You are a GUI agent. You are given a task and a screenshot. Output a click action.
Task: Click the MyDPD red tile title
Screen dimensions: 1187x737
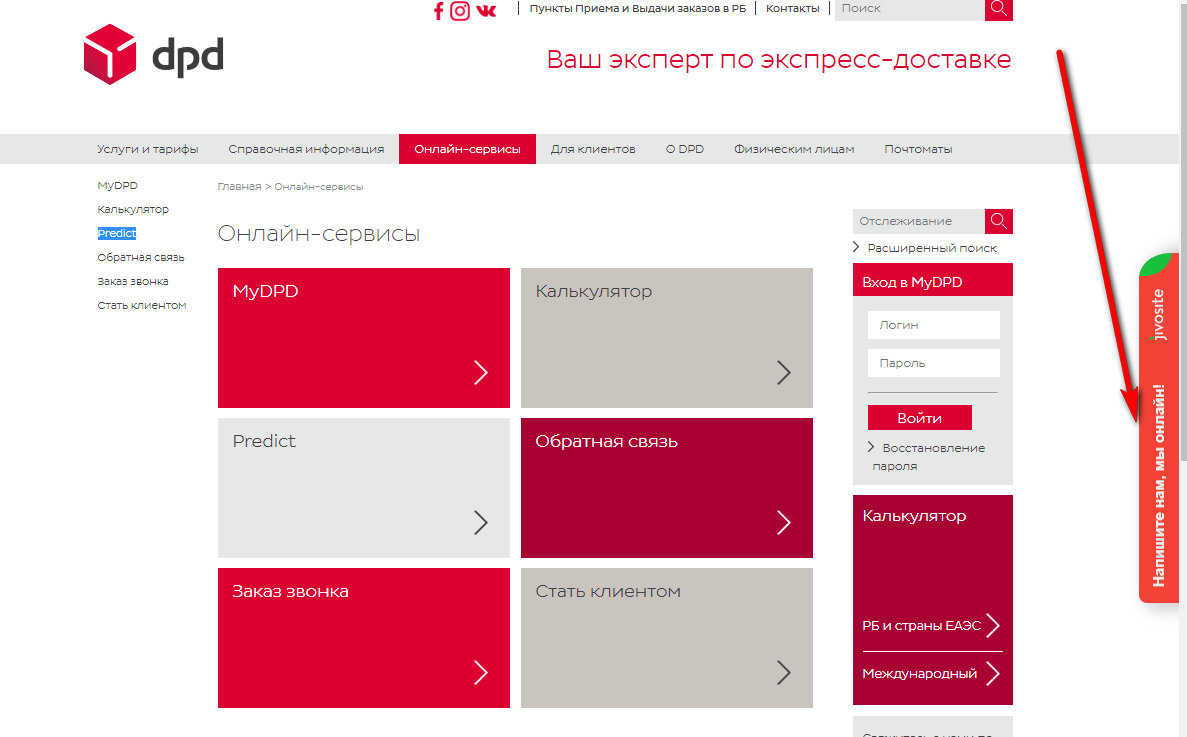point(265,291)
